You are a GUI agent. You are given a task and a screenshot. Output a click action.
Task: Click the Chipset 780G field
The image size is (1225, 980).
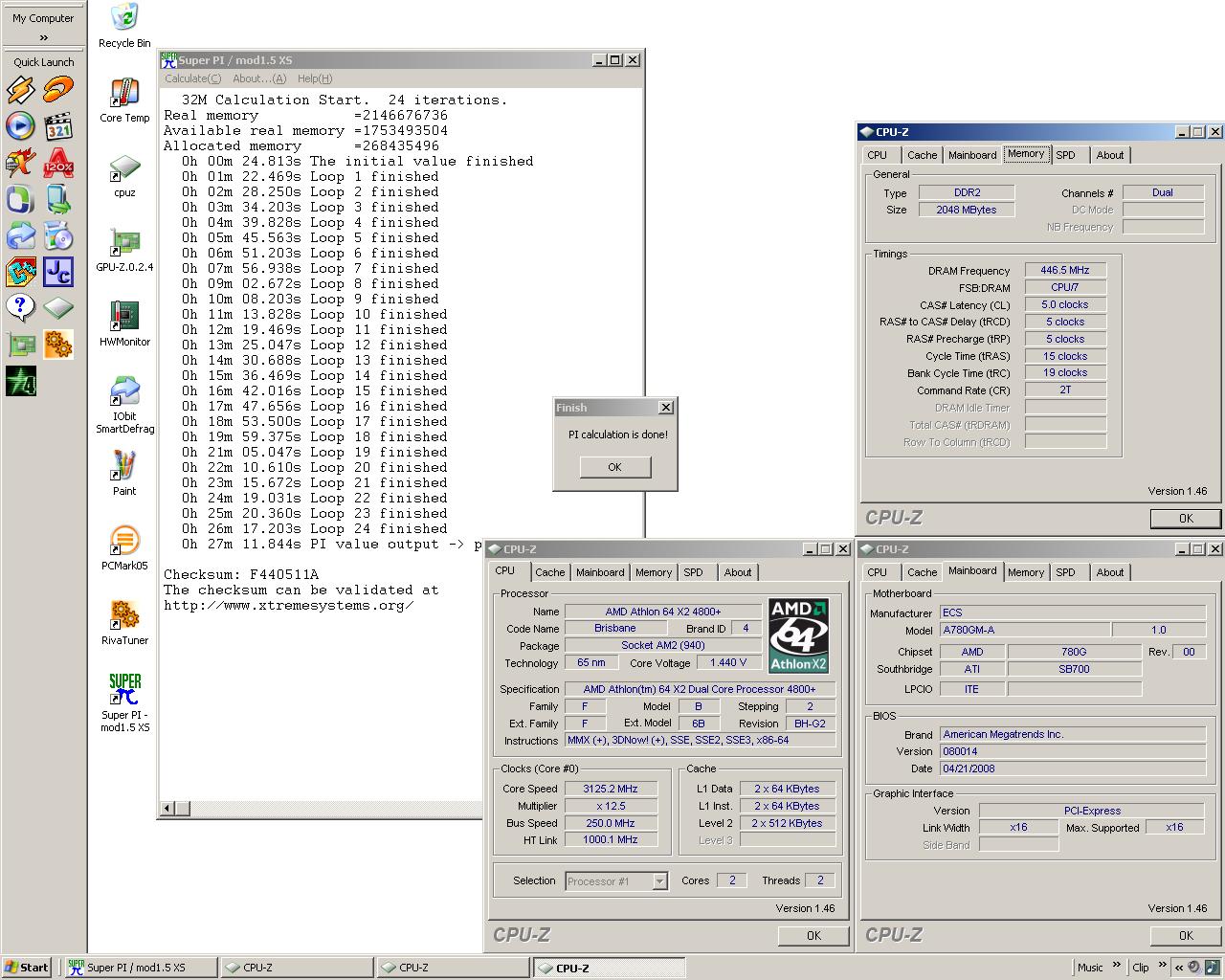[1074, 652]
